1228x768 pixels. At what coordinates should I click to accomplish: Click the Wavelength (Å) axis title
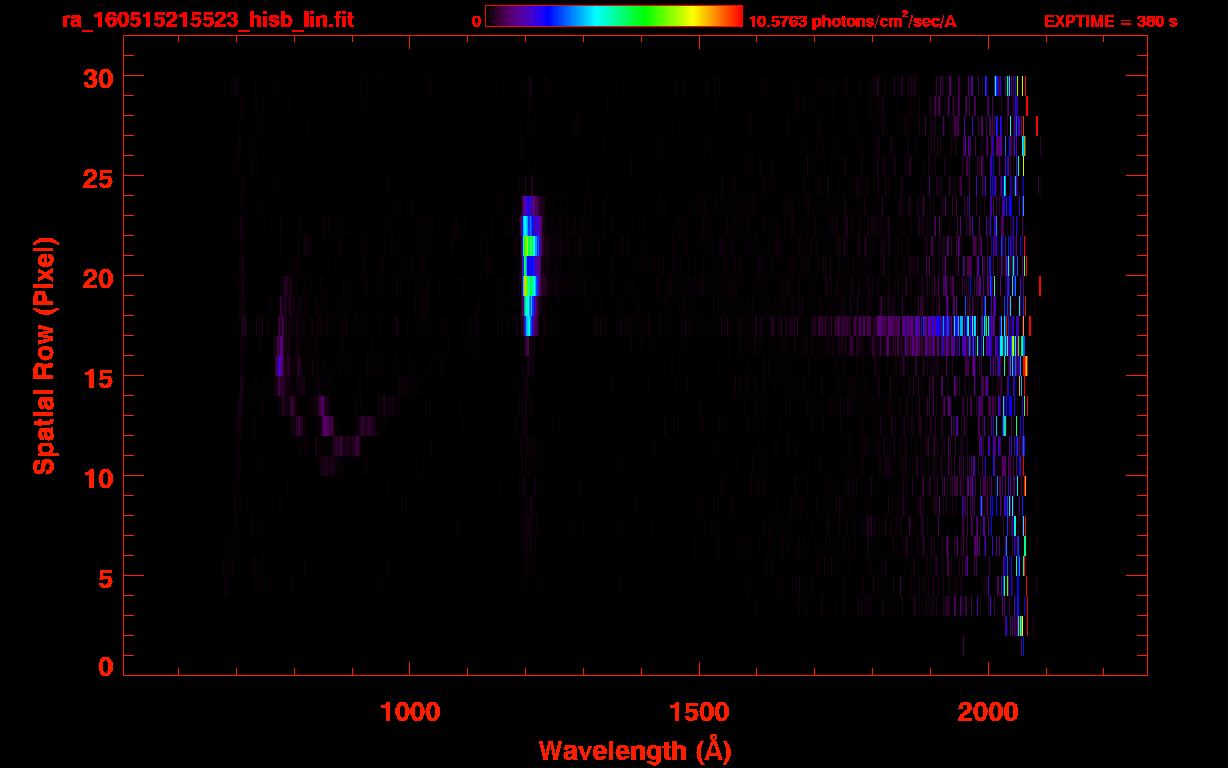(635, 750)
